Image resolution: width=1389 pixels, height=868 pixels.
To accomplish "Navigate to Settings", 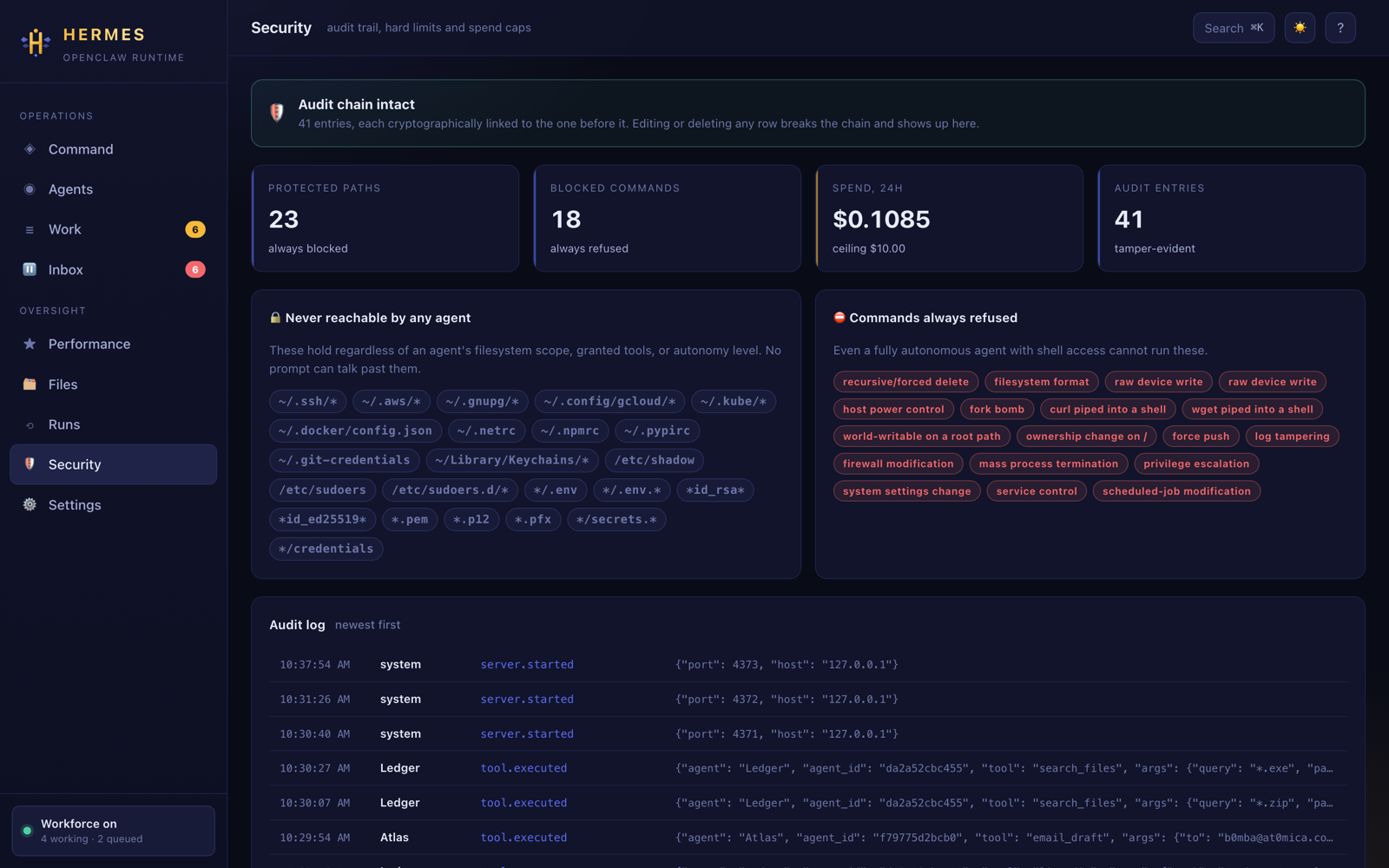I will pyautogui.click(x=113, y=505).
